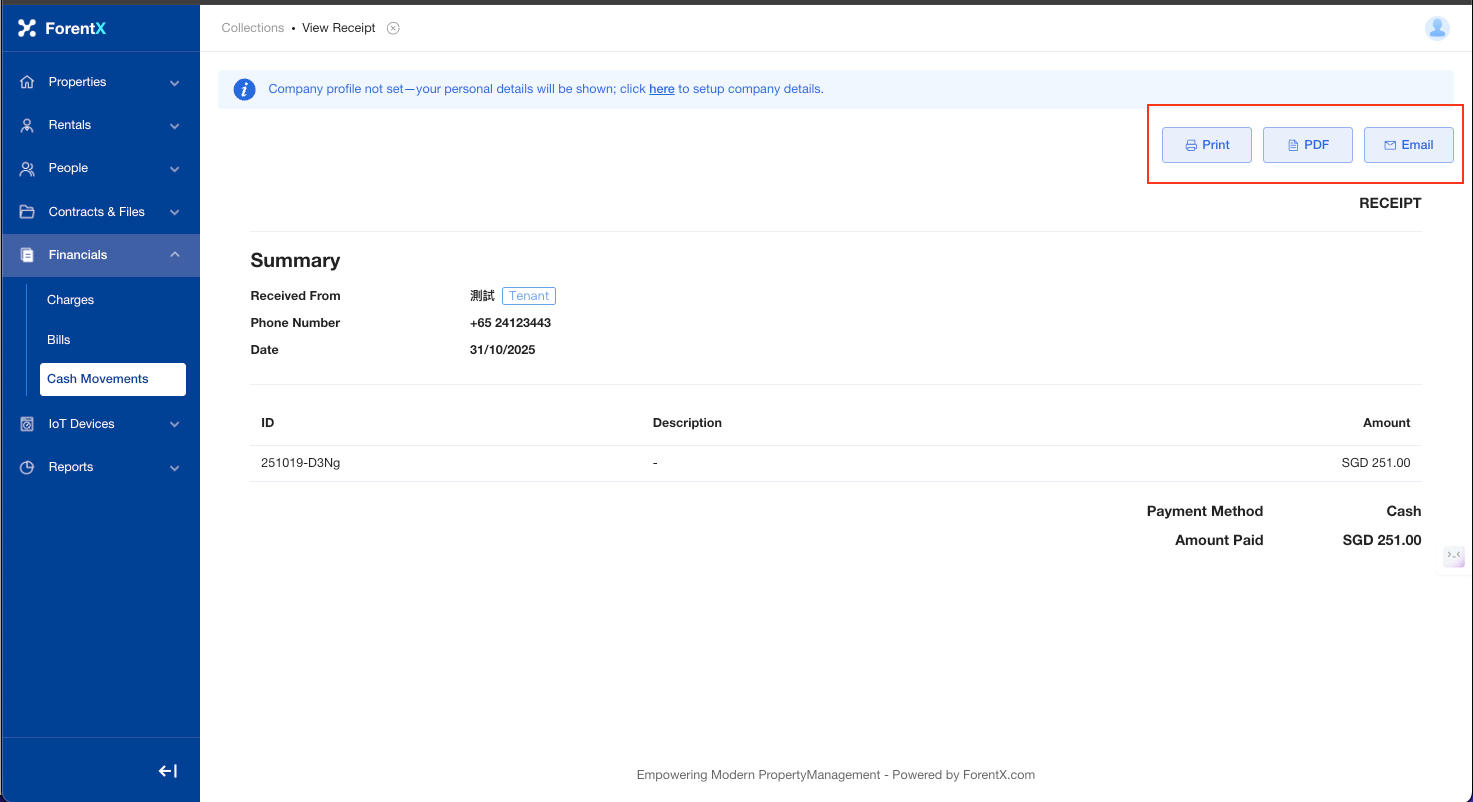Select Cash Movements menu item

[x=98, y=379]
